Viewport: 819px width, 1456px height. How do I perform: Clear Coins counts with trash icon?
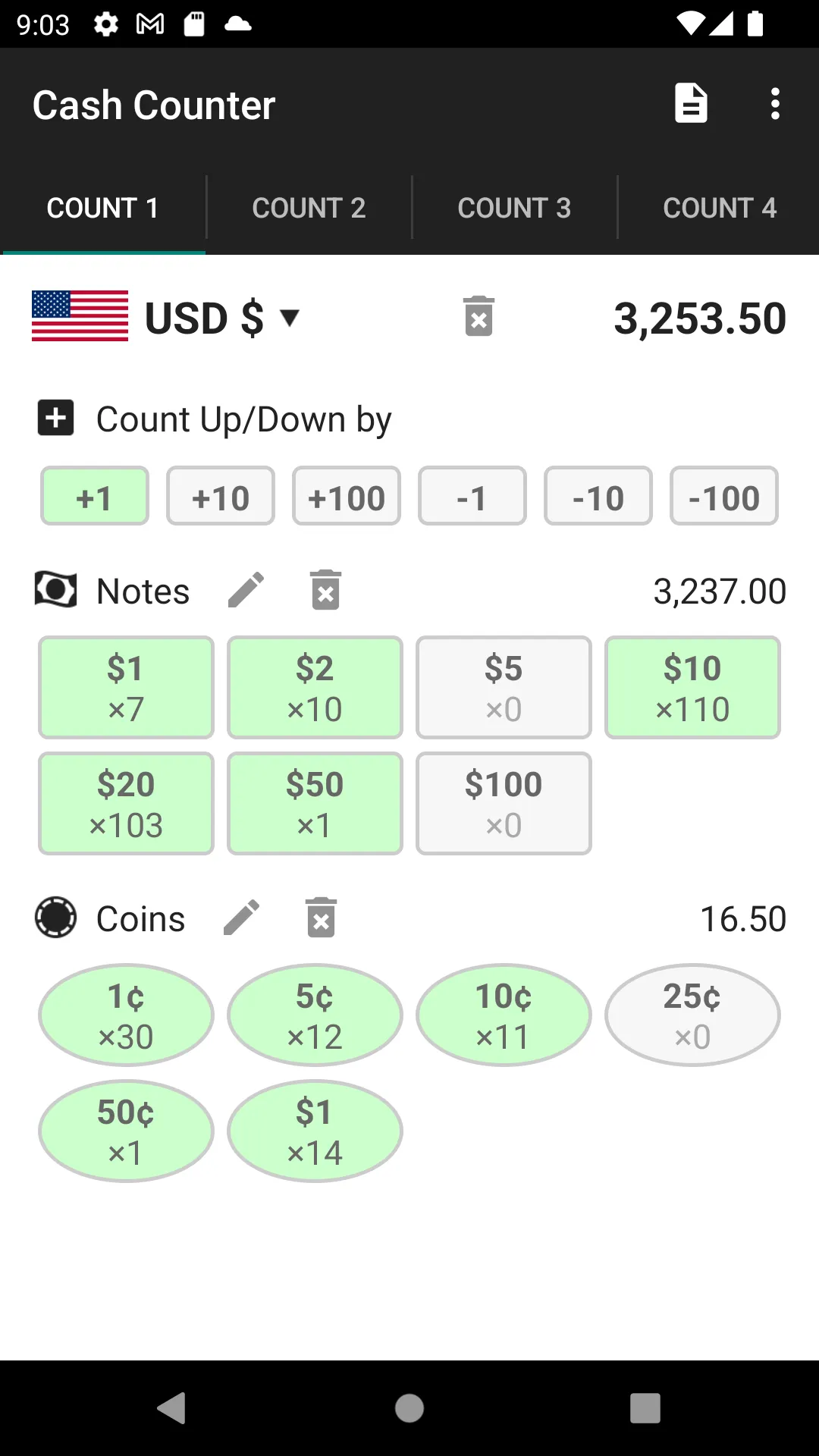pos(322,918)
